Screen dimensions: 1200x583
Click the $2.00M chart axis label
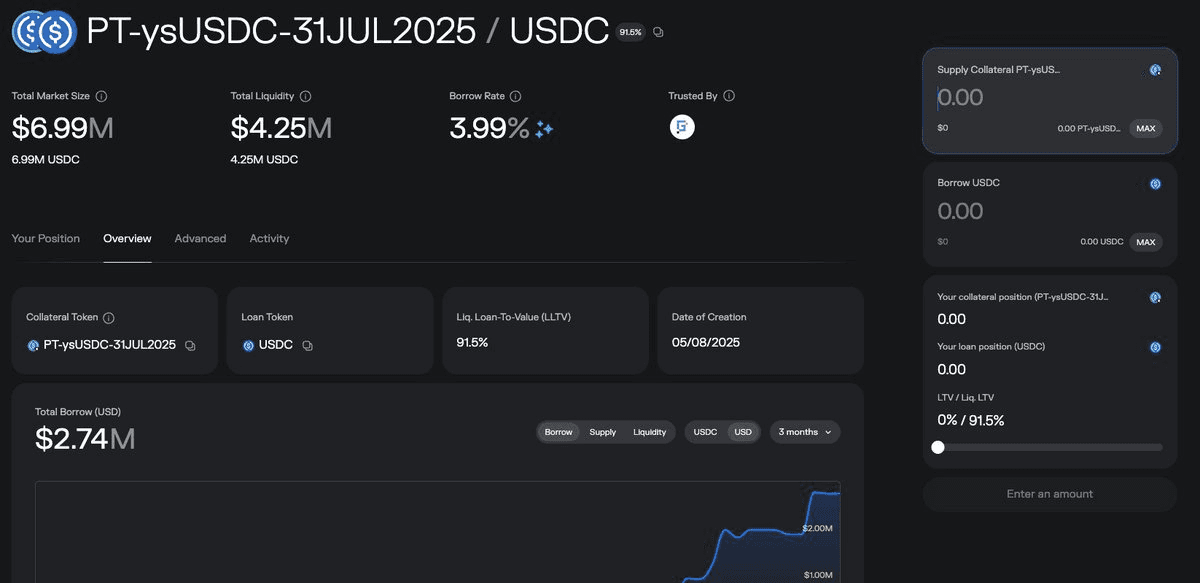tap(818, 527)
